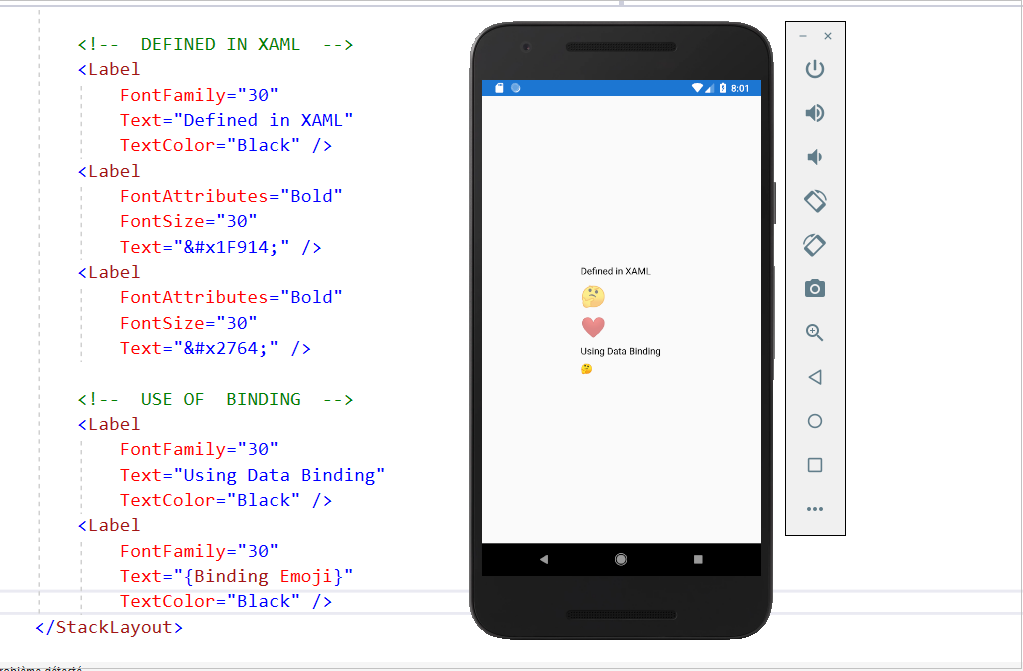Power off the Android emulator
The width and height of the screenshot is (1023, 671).
814,68
